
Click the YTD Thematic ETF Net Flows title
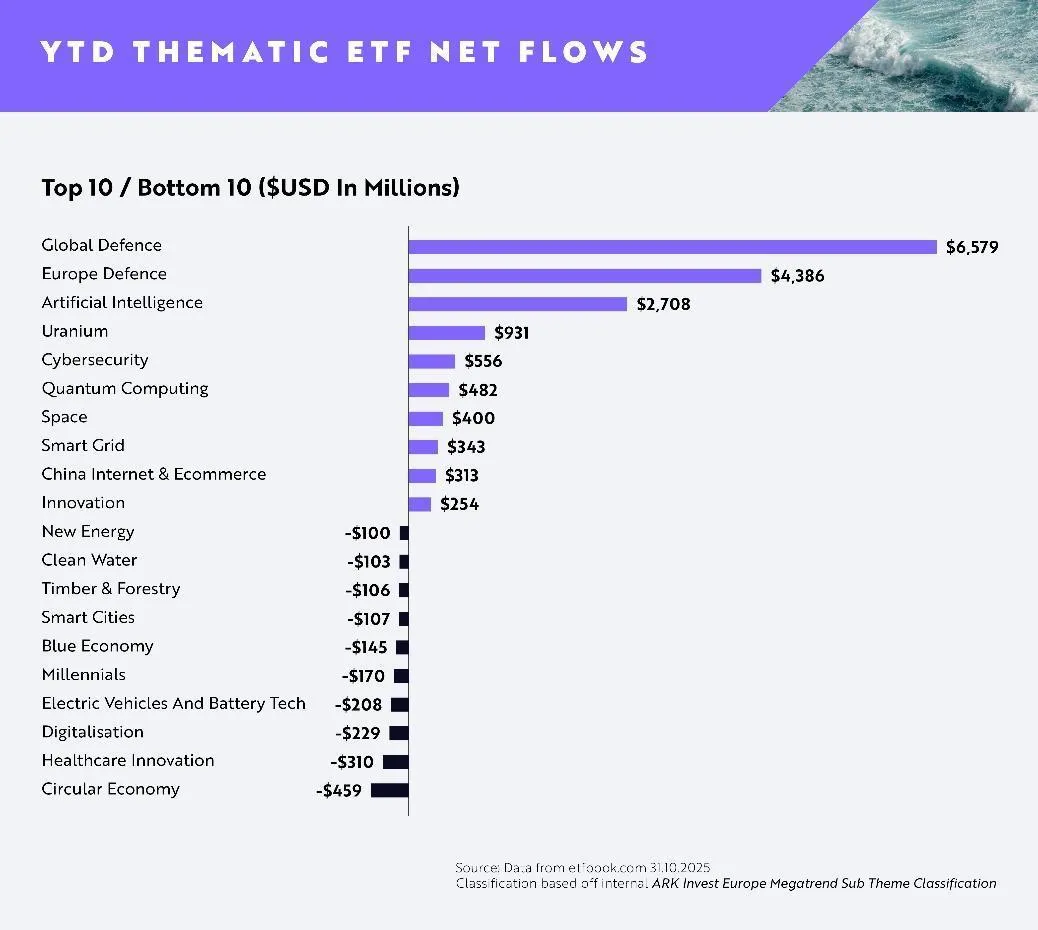(344, 52)
